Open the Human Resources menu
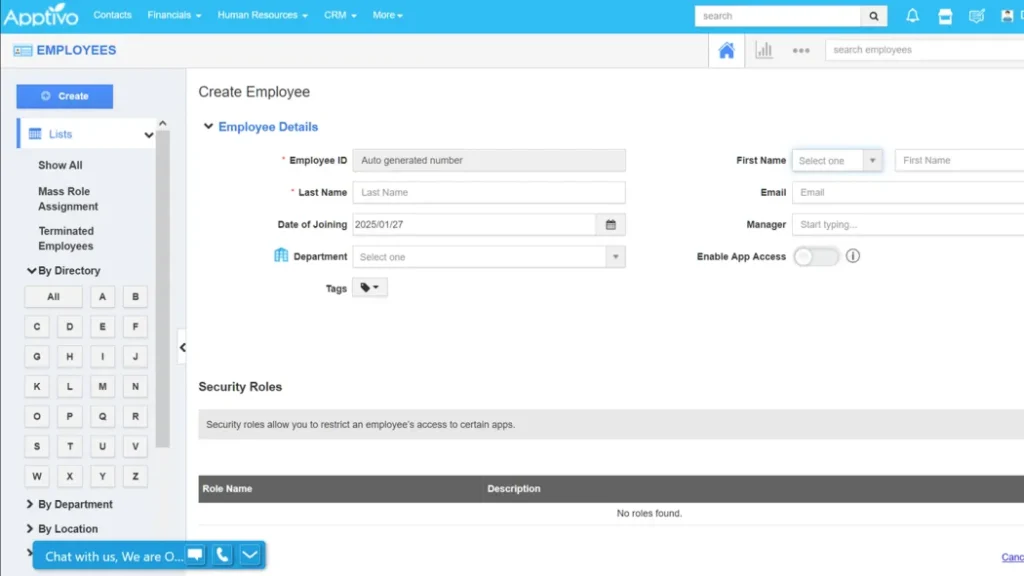Viewport: 1024px width, 576px height. click(x=262, y=16)
